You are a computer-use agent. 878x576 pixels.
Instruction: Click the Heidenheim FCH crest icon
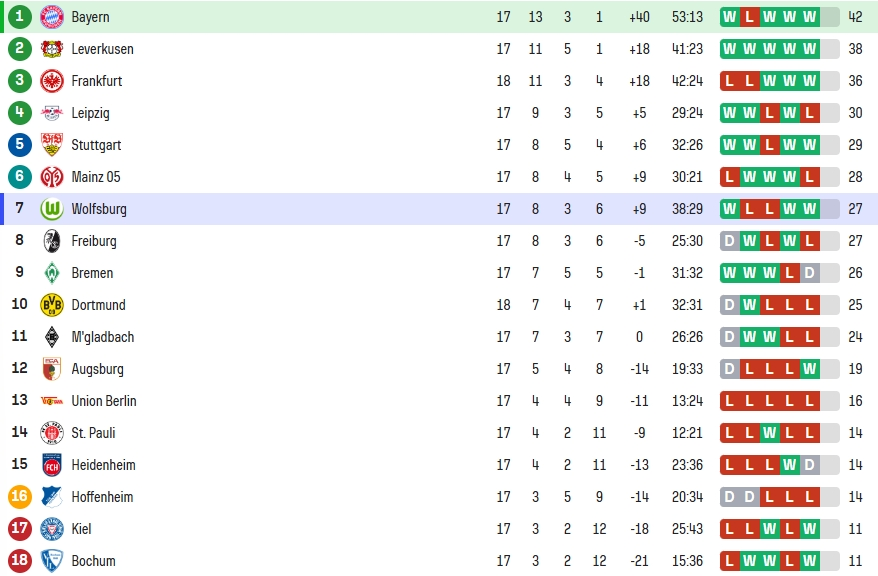click(52, 465)
